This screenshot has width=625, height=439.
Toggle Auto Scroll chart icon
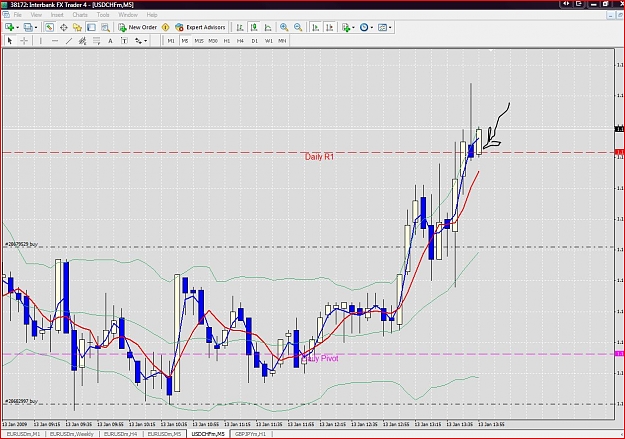pos(315,27)
